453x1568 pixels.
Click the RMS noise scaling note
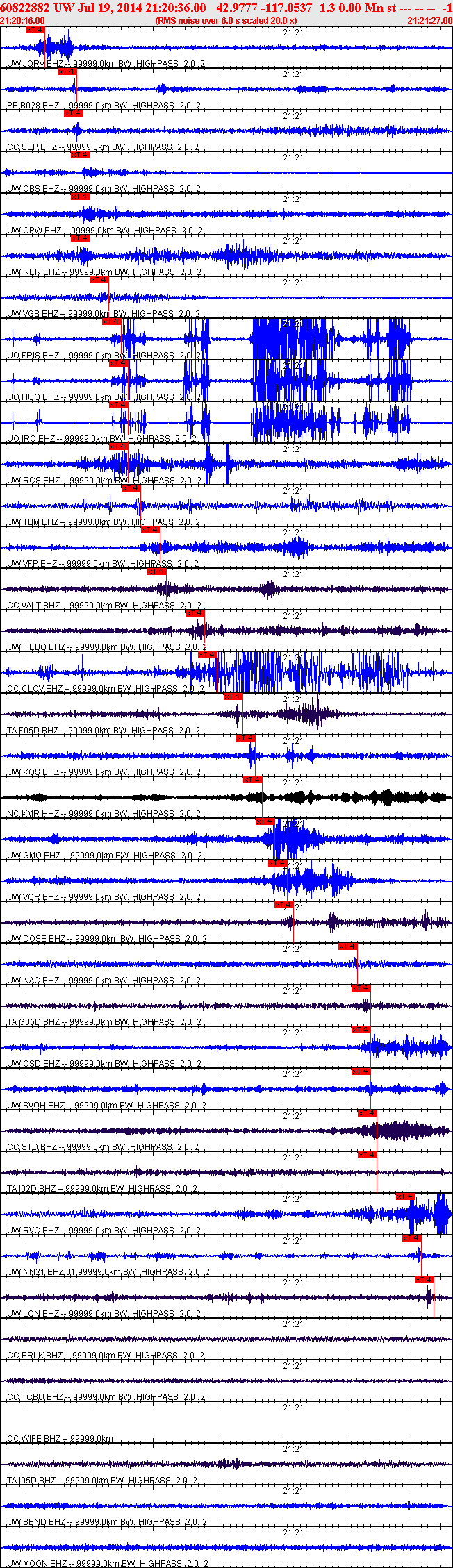(x=226, y=21)
